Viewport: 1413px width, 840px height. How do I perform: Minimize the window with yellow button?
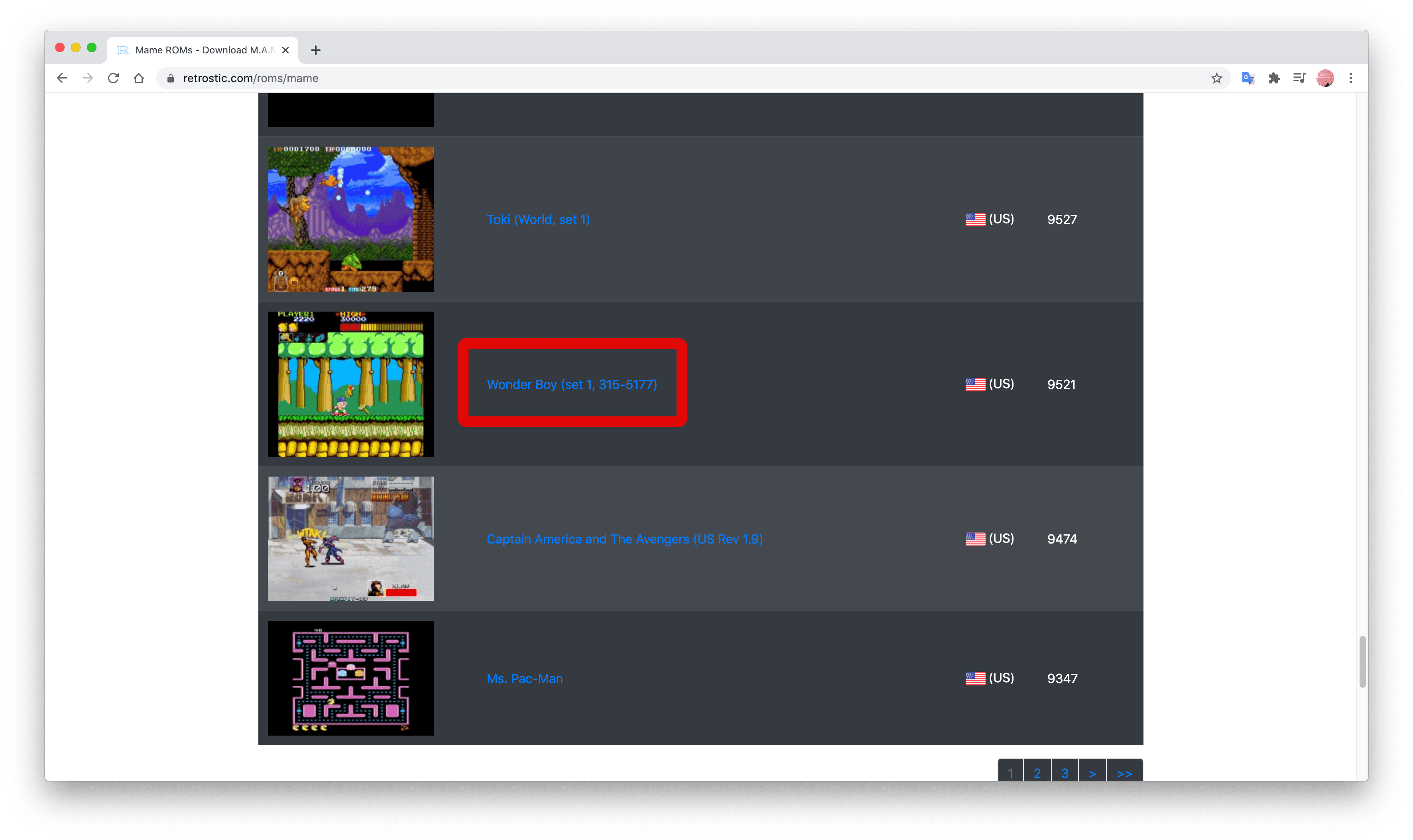75,47
